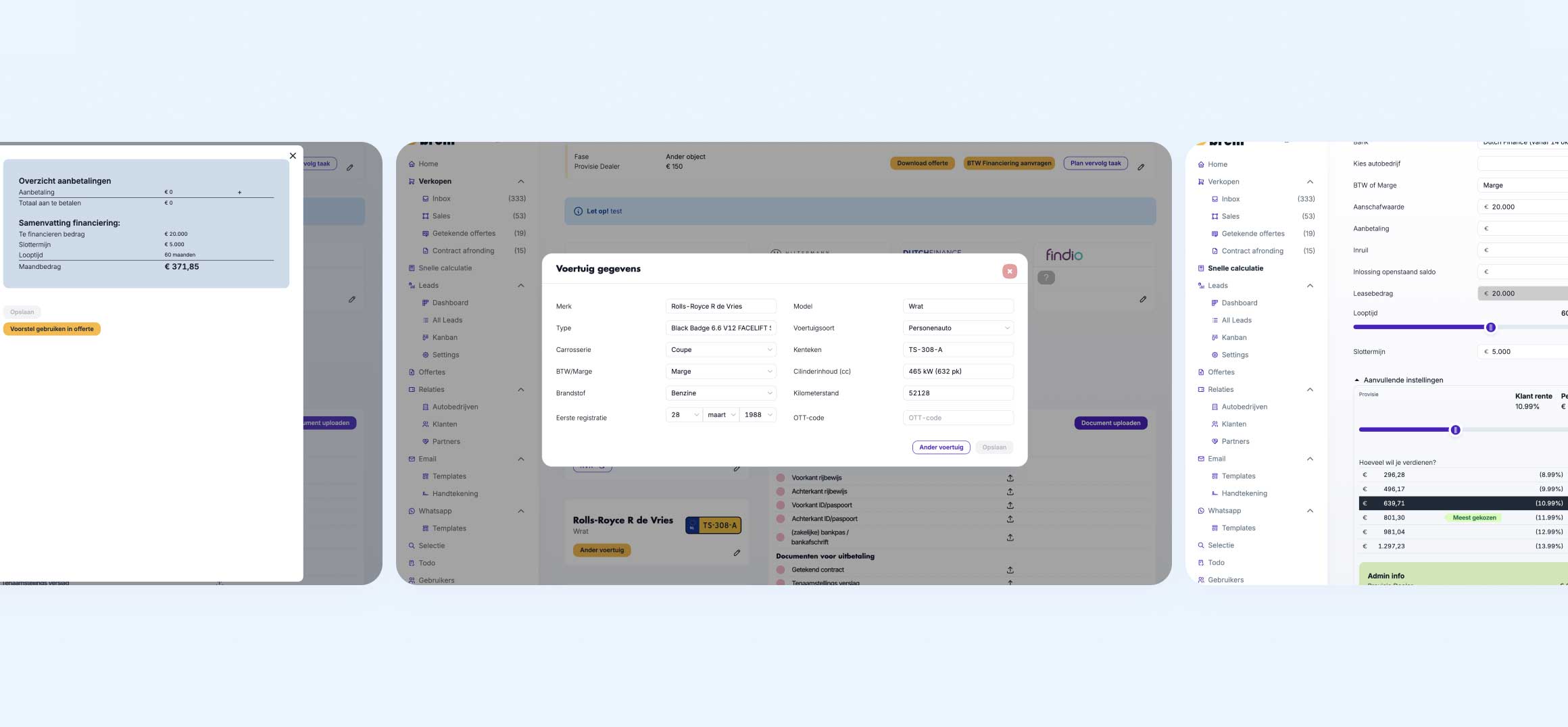Open Getekende offertes in middle window sidebar
1568x727 pixels.
pos(464,233)
